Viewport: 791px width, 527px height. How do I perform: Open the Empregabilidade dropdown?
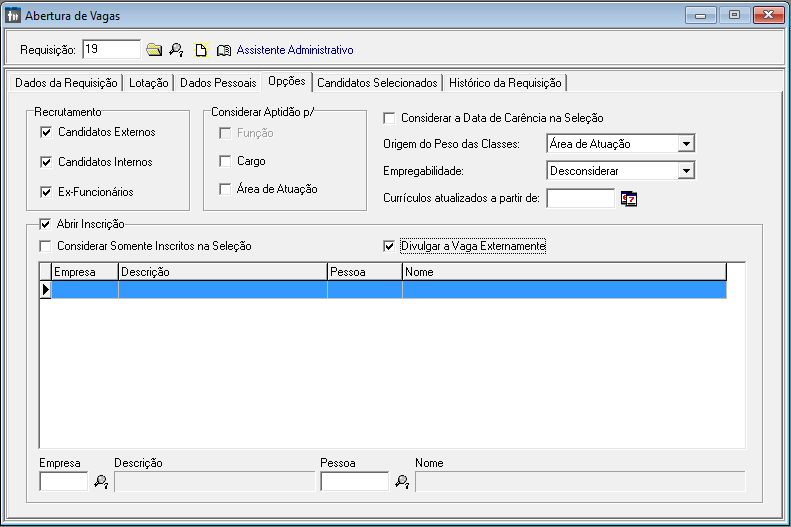(x=685, y=171)
